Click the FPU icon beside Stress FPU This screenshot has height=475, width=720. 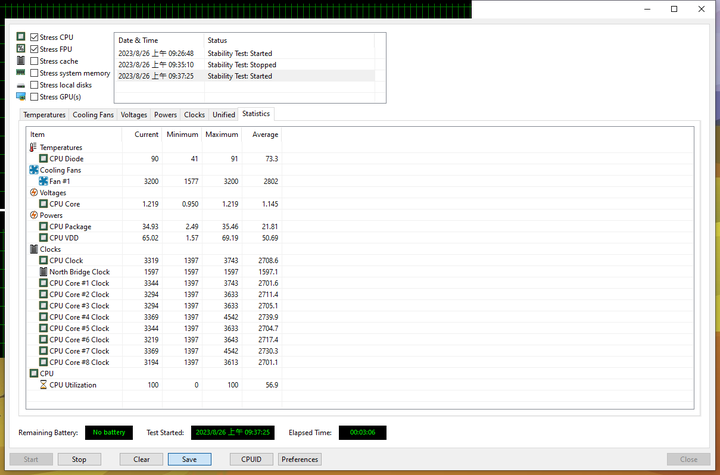click(21, 48)
